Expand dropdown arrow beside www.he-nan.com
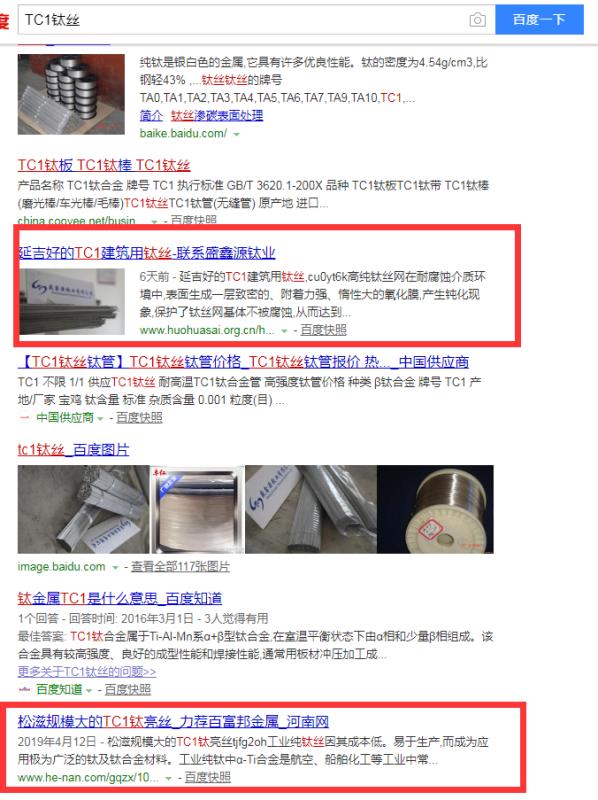This screenshot has height=800, width=598. (x=168, y=778)
